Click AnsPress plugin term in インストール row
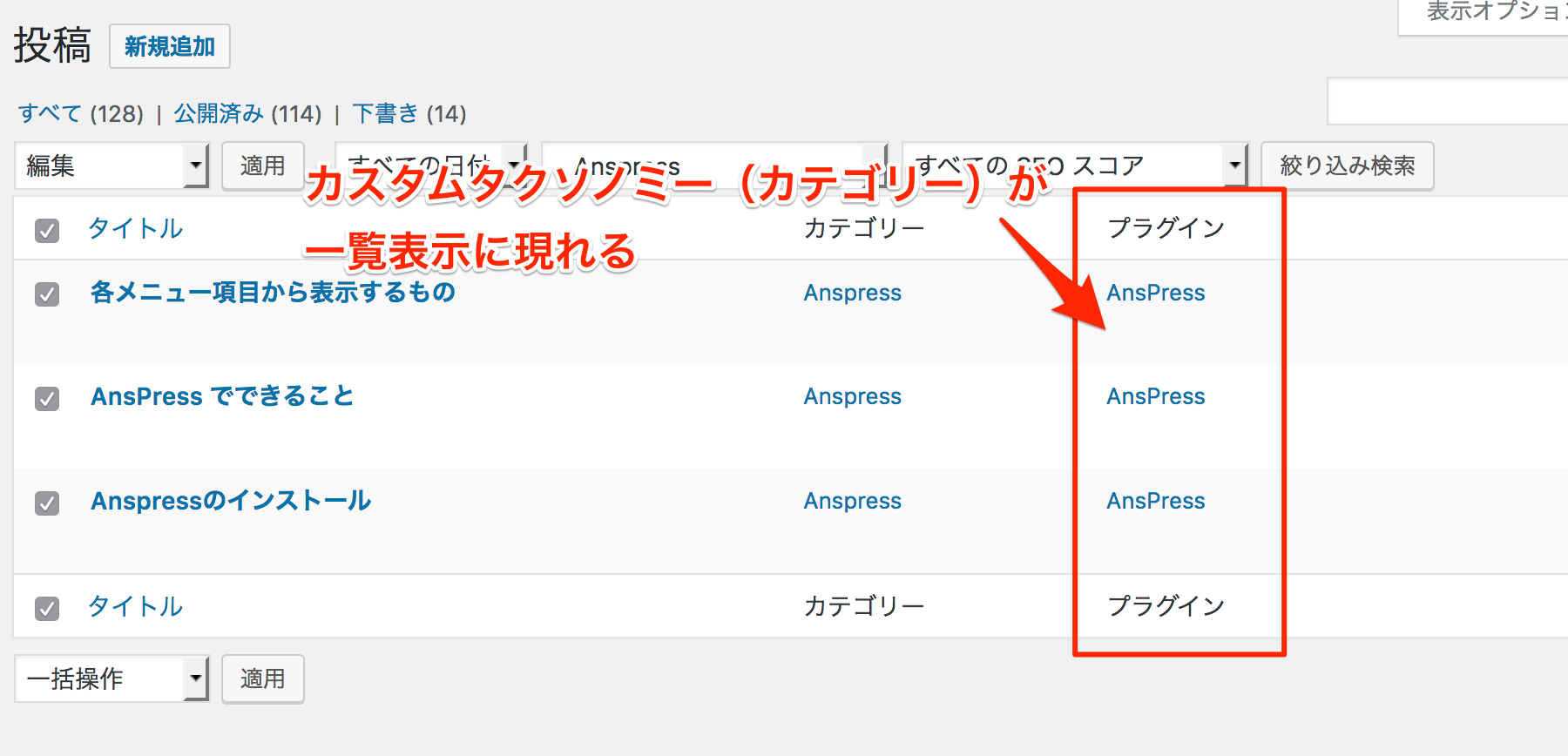This screenshot has width=1568, height=756. (1156, 501)
